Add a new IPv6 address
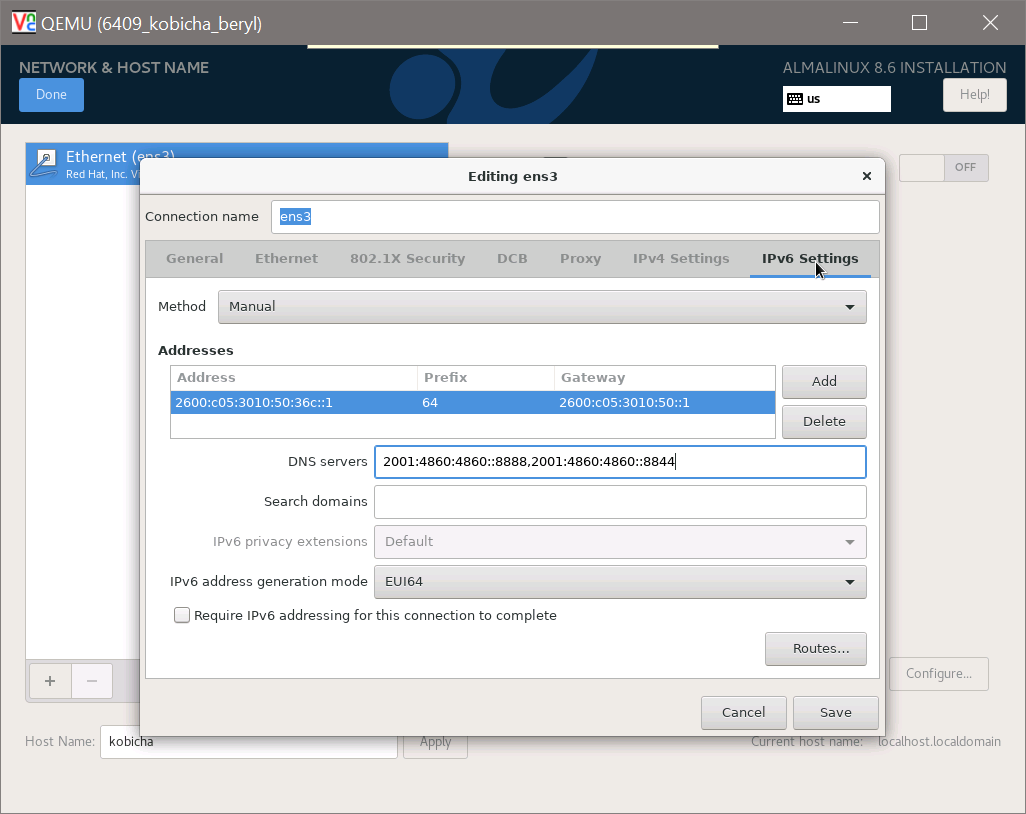The width and height of the screenshot is (1026, 814). tap(824, 381)
